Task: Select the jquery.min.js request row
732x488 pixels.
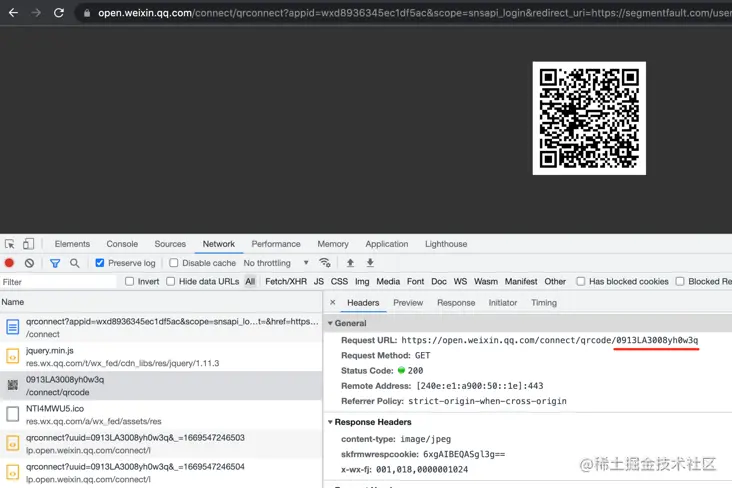Action: pos(161,356)
